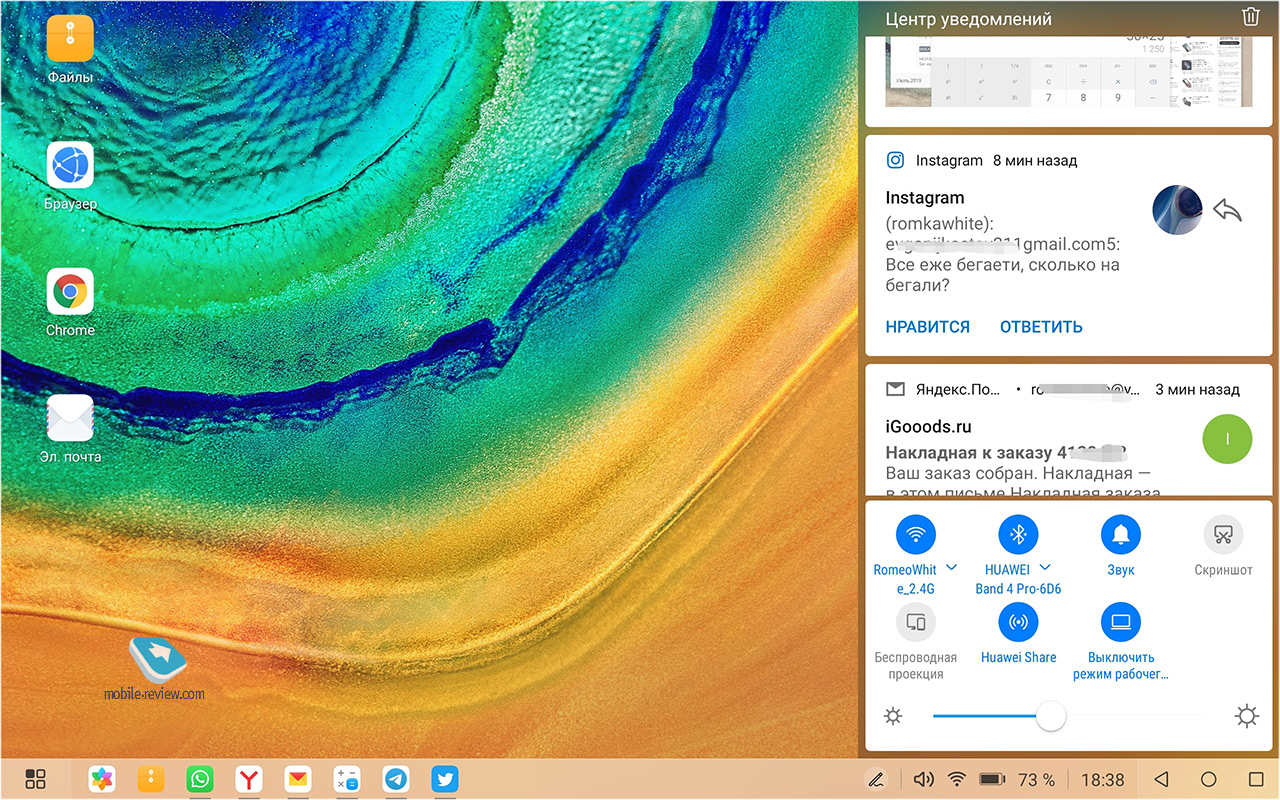
Task: Click the Центр уведомлений header
Action: [968, 18]
